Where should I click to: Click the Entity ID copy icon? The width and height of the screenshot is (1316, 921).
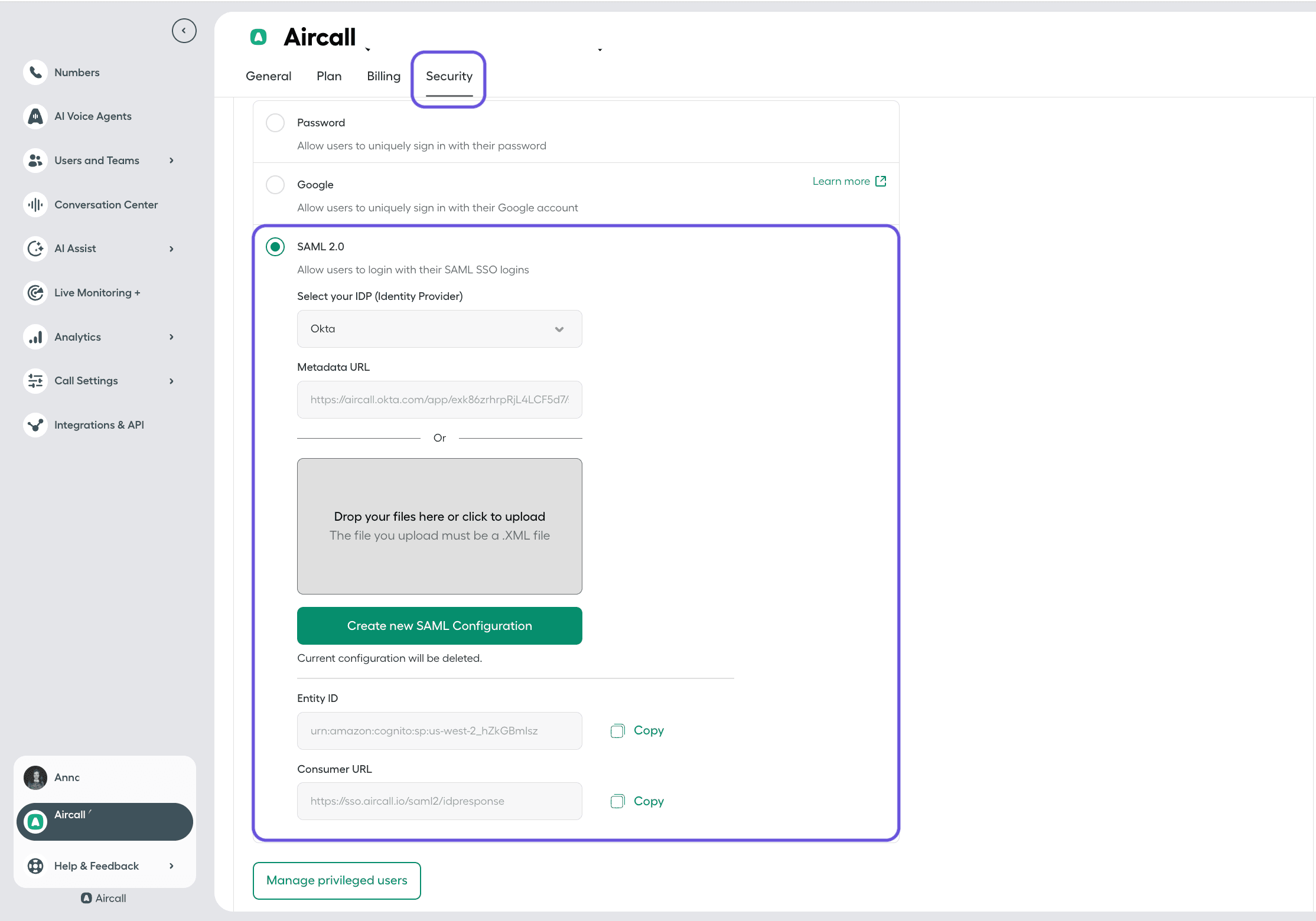point(617,731)
